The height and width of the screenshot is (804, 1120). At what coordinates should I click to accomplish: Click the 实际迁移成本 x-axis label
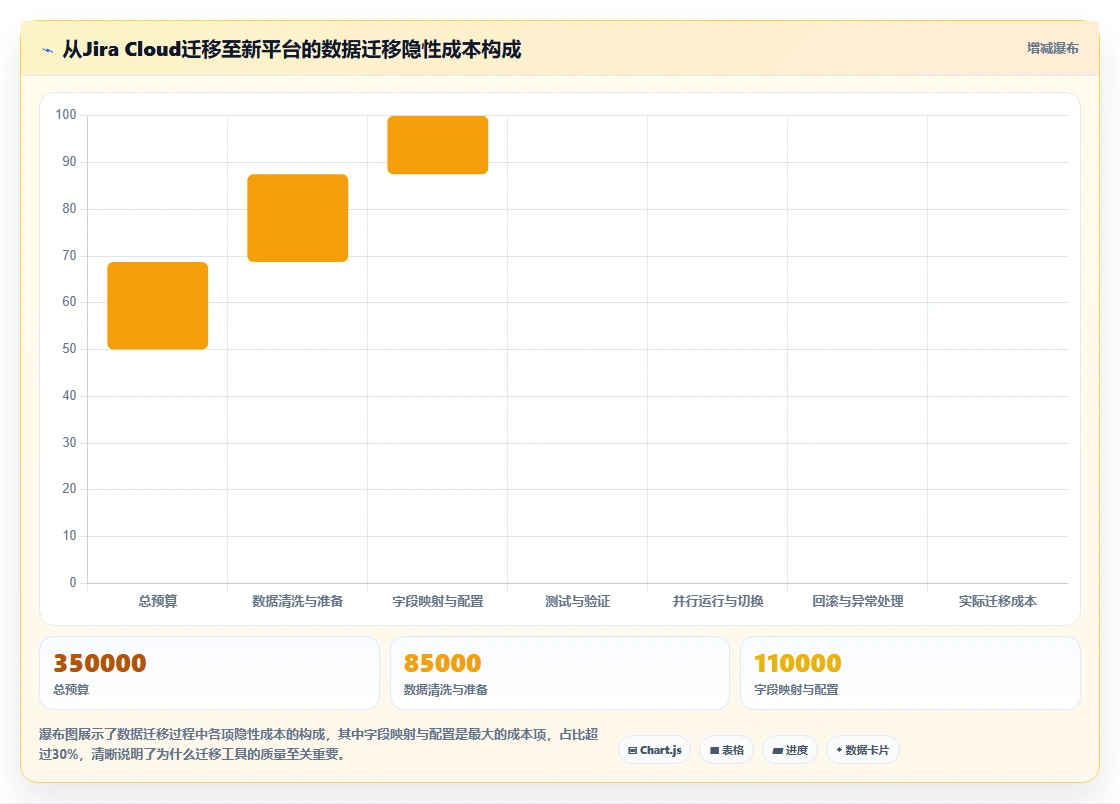coord(998,601)
